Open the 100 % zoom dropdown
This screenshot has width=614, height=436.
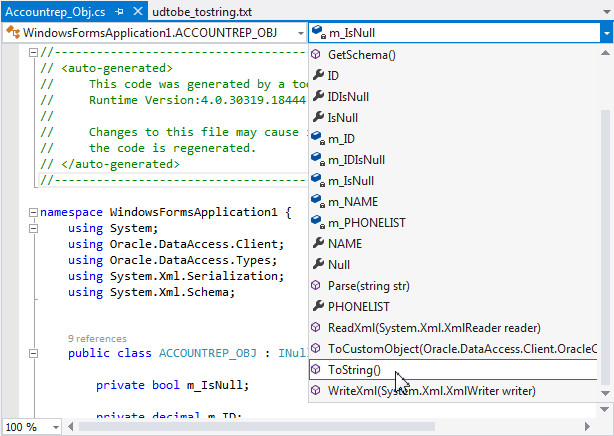pyautogui.click(x=56, y=427)
